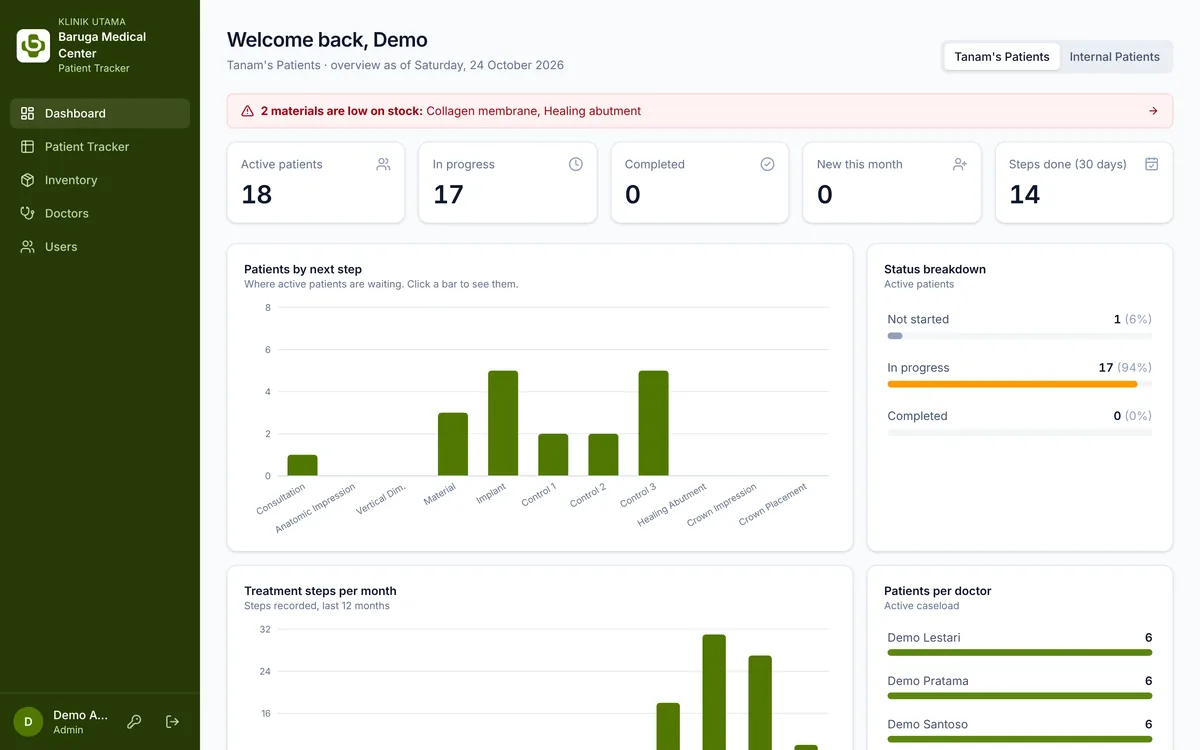
Task: Open the New this month card
Action: (892, 182)
